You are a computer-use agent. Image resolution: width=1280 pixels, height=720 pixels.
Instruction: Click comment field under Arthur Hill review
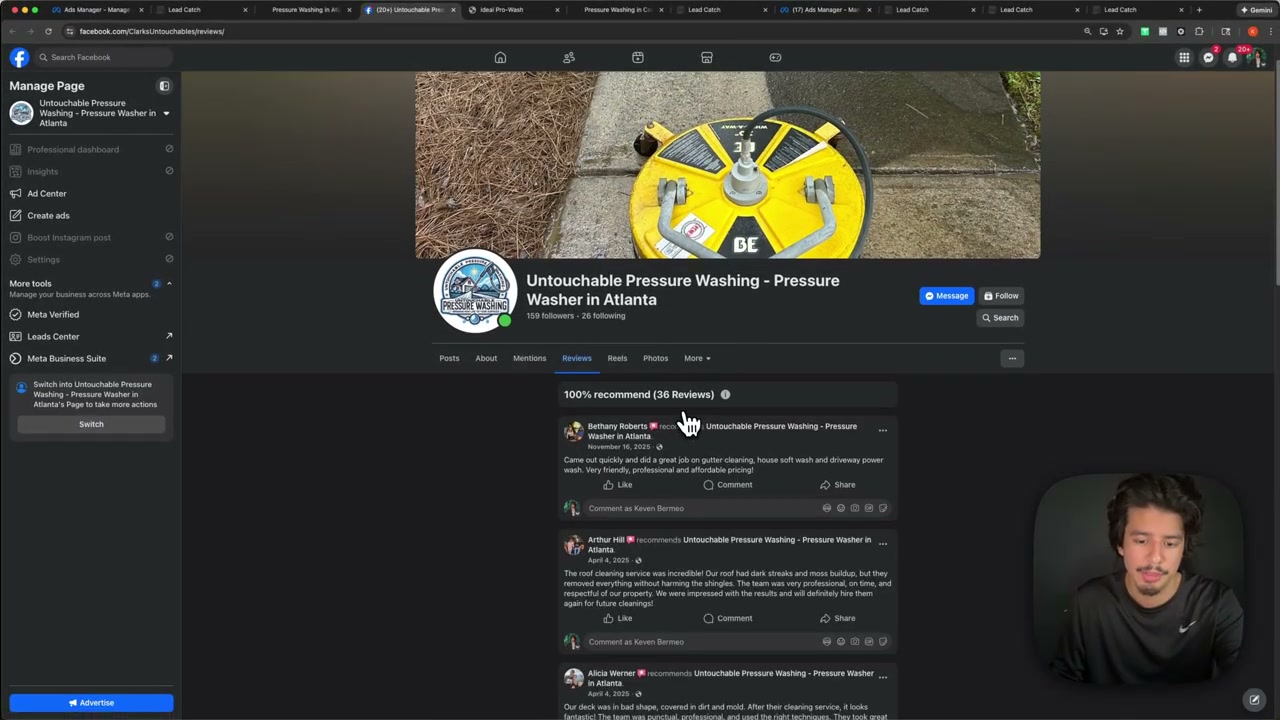tap(737, 642)
